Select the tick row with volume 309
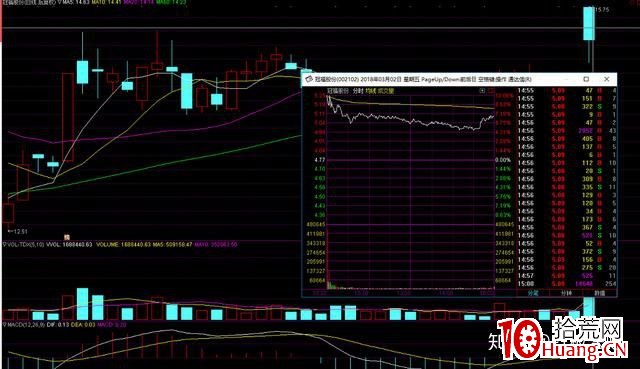 tap(567, 179)
